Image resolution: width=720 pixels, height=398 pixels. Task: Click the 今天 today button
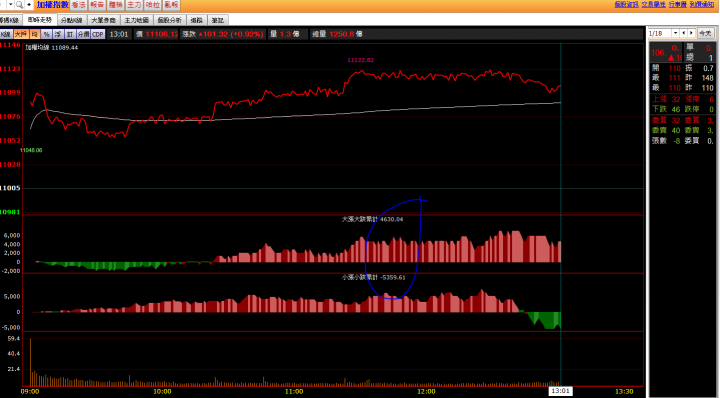705,33
